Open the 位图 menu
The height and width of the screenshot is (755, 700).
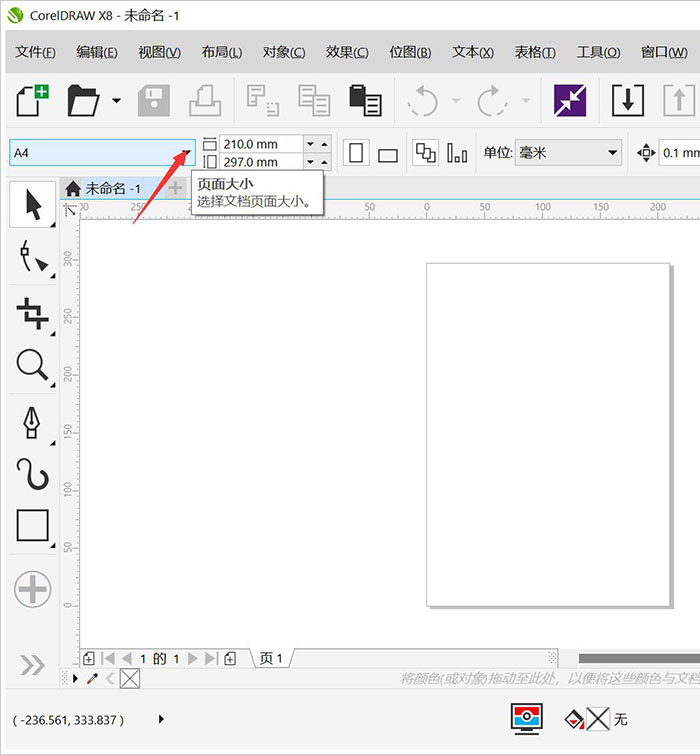410,52
